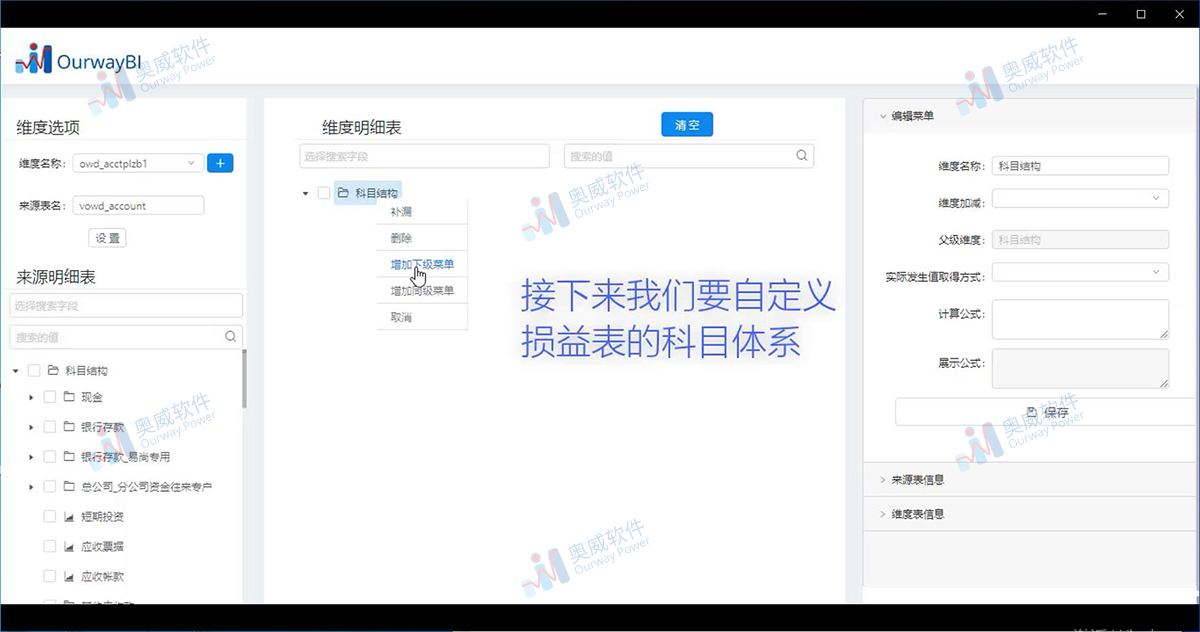This screenshot has height=632, width=1200.
Task: Select the 应收帐款 row label
Action: point(102,577)
